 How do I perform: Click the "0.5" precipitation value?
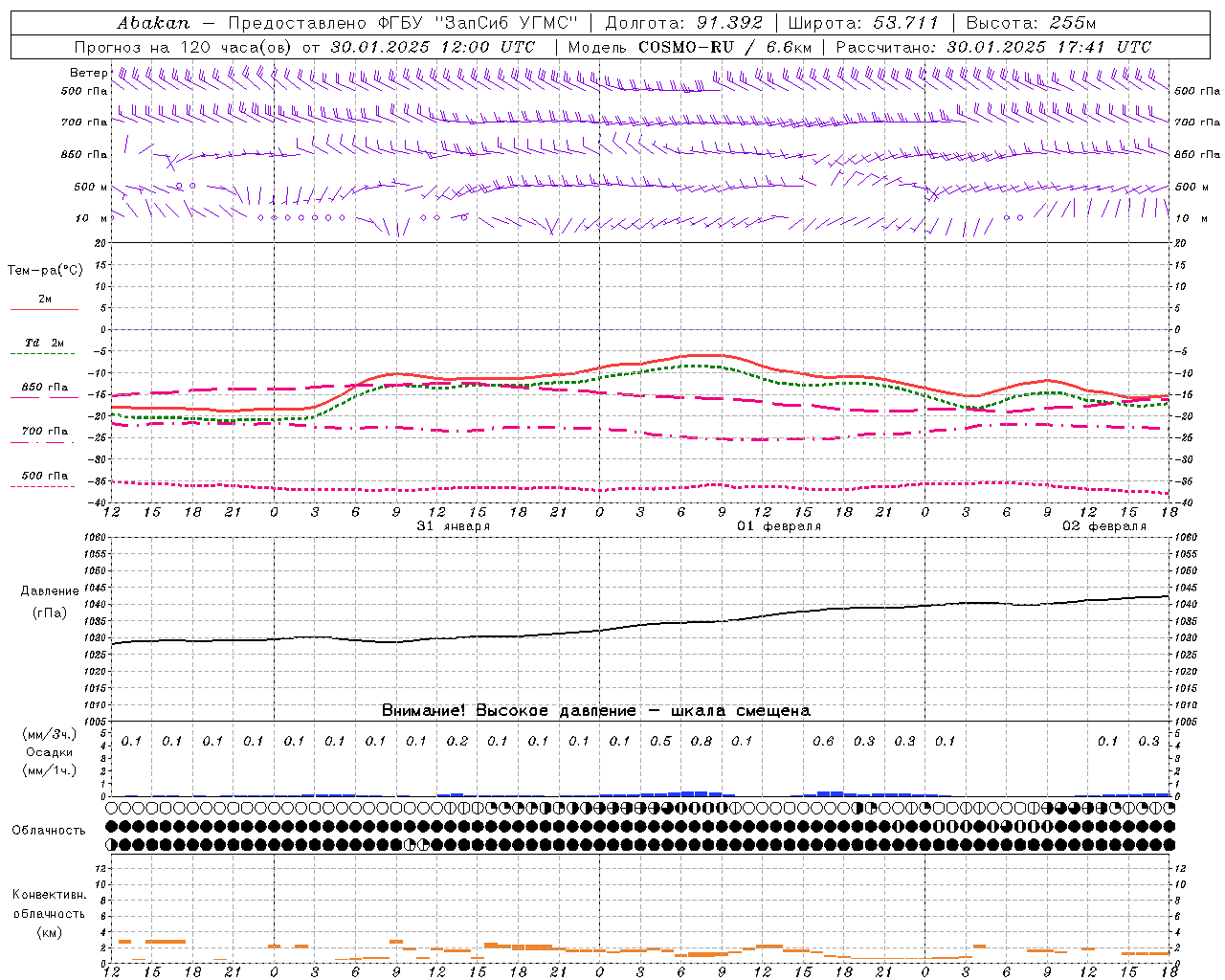(x=660, y=742)
